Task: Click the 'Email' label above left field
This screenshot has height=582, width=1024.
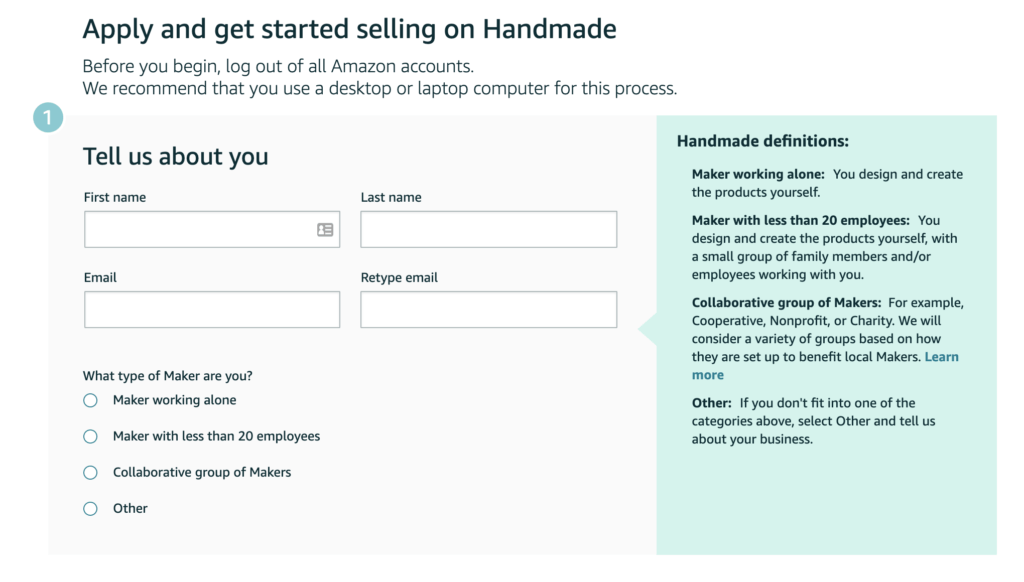Action: [x=100, y=278]
